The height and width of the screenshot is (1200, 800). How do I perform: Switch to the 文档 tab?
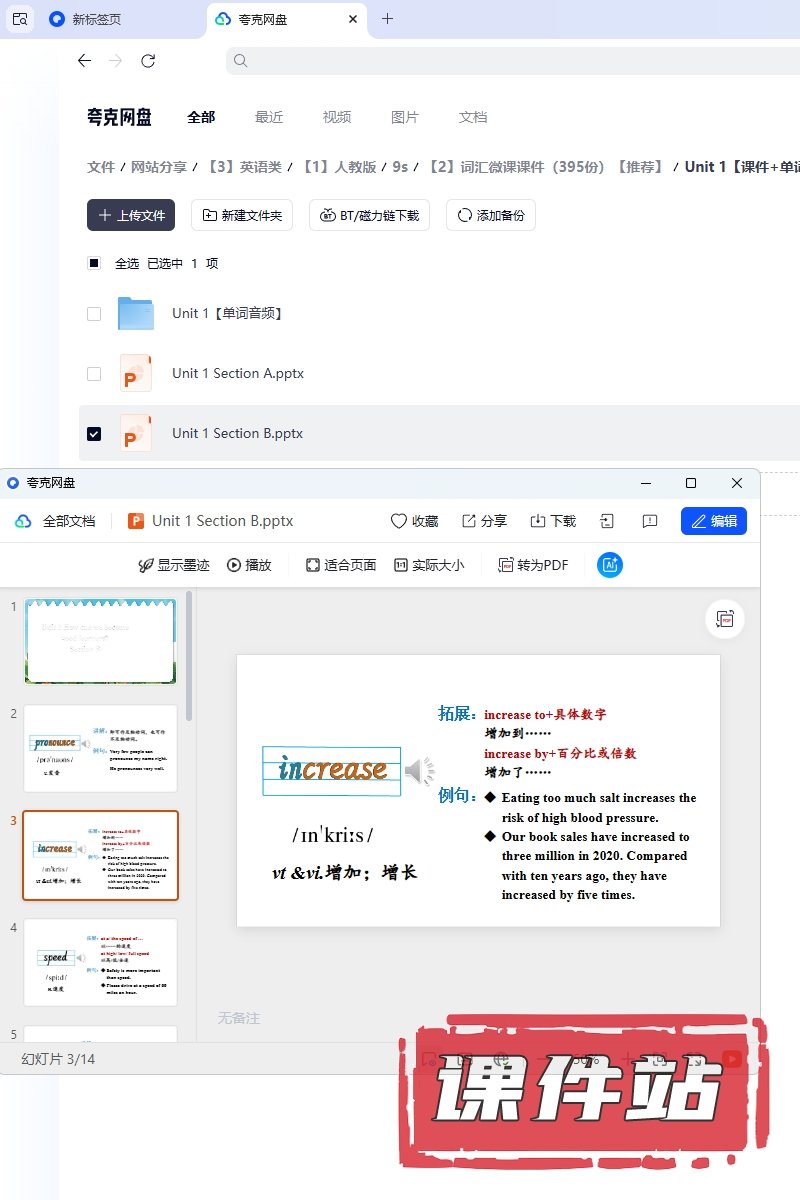pyautogui.click(x=473, y=117)
